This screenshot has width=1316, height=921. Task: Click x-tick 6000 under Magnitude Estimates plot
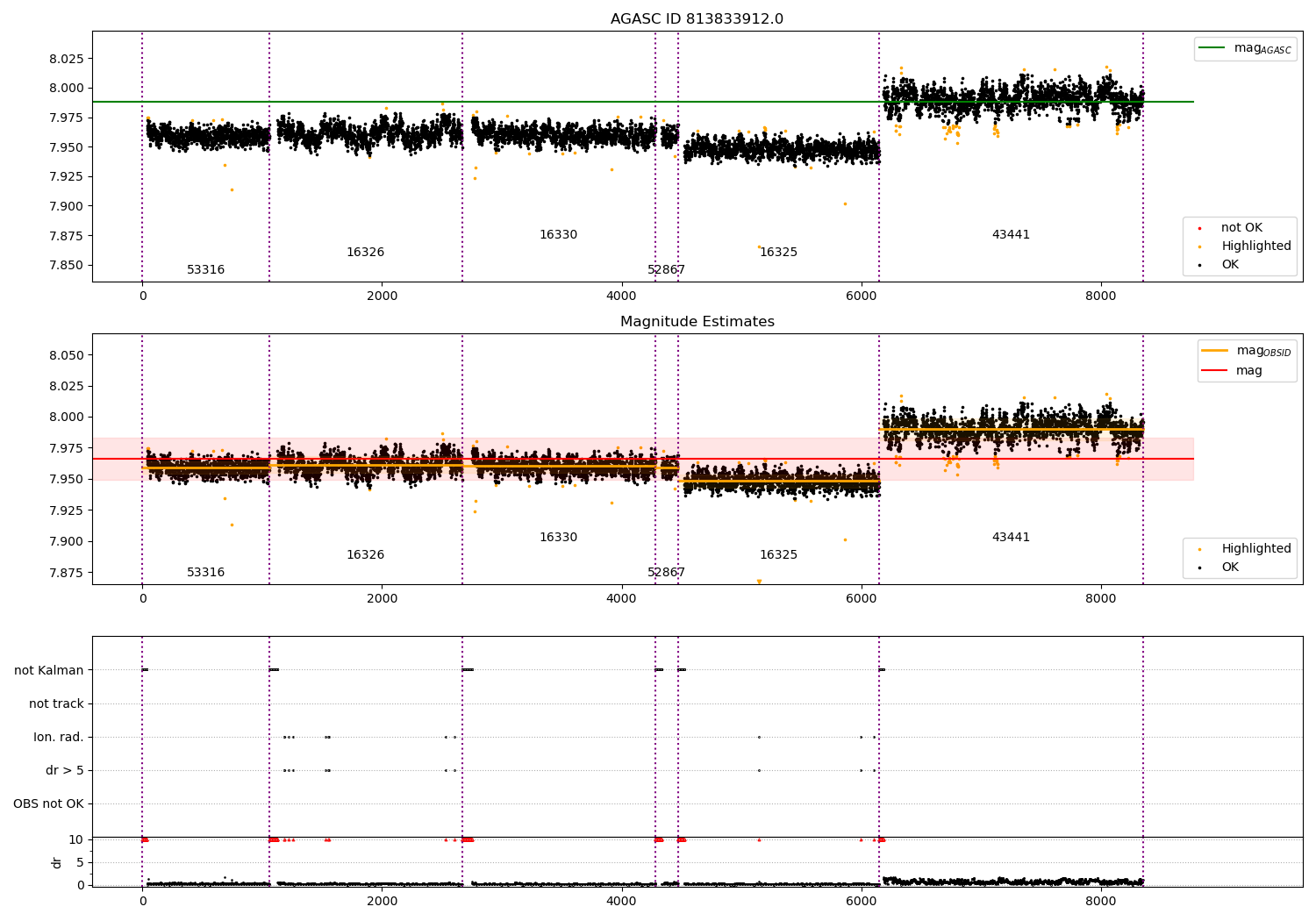tap(862, 599)
